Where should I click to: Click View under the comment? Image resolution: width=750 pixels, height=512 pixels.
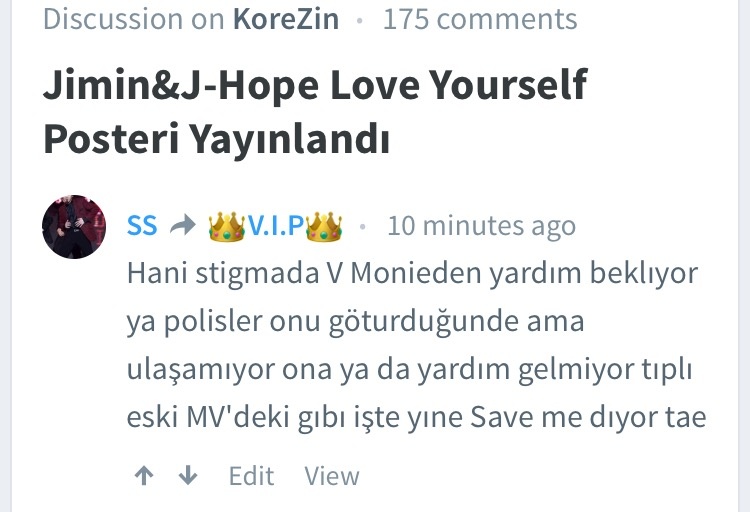point(332,476)
